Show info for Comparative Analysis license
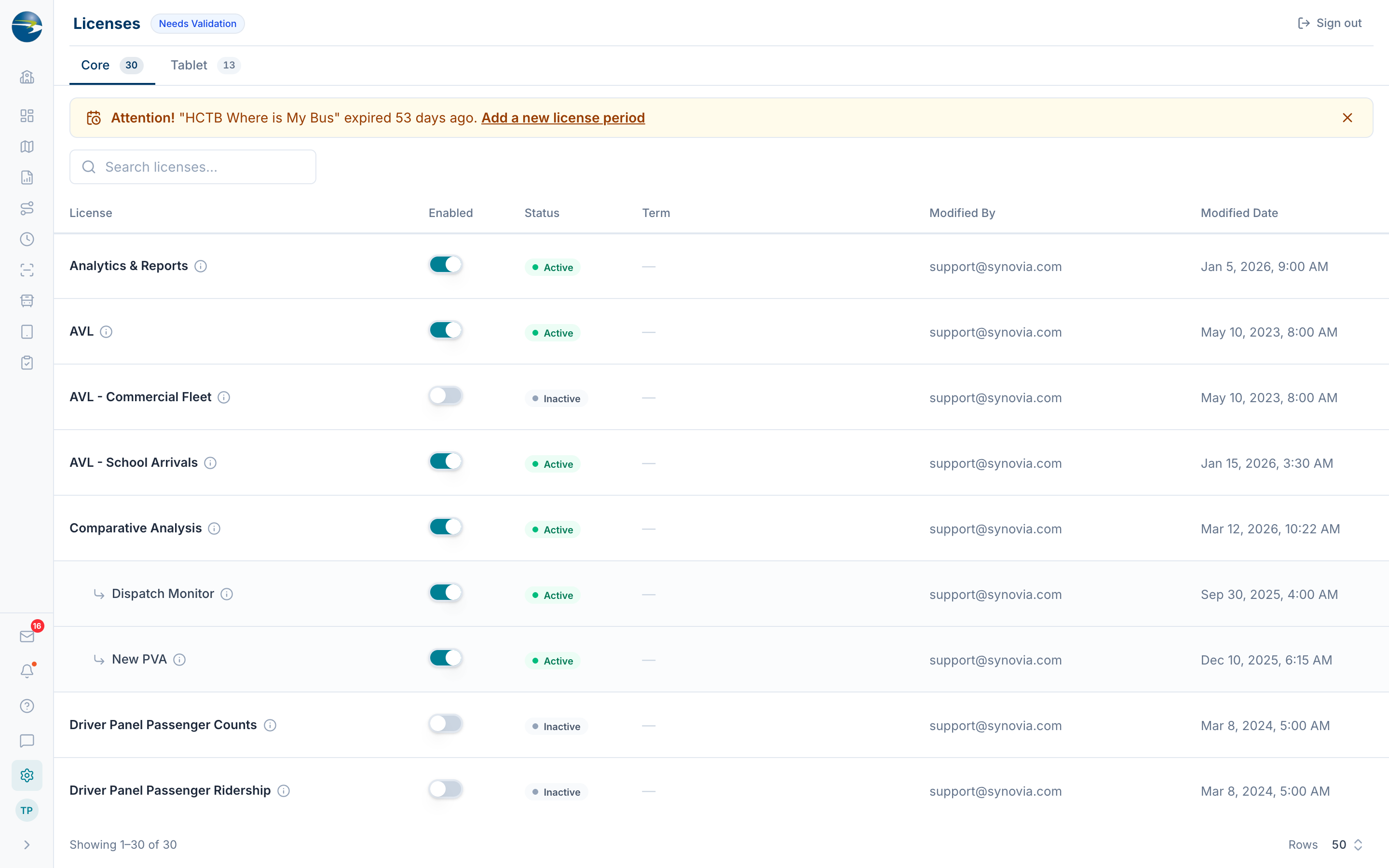The width and height of the screenshot is (1389, 868). click(214, 529)
